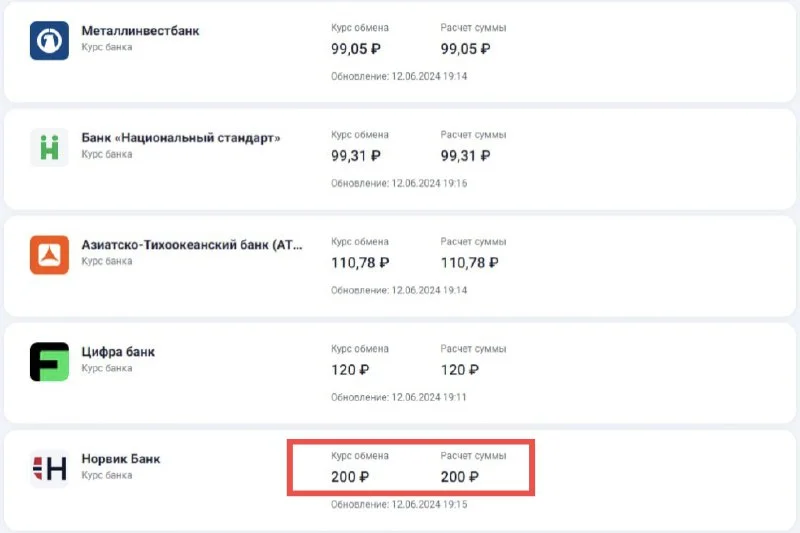Click Норвик Банк sum calculation 200 ₽
The image size is (800, 533).
pyautogui.click(x=460, y=477)
